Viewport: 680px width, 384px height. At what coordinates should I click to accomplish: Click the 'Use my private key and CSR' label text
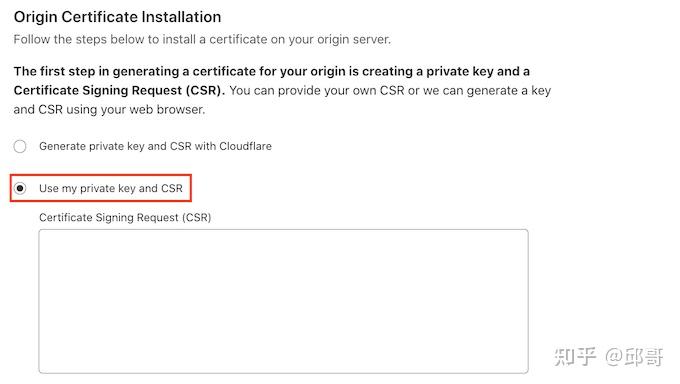(111, 188)
